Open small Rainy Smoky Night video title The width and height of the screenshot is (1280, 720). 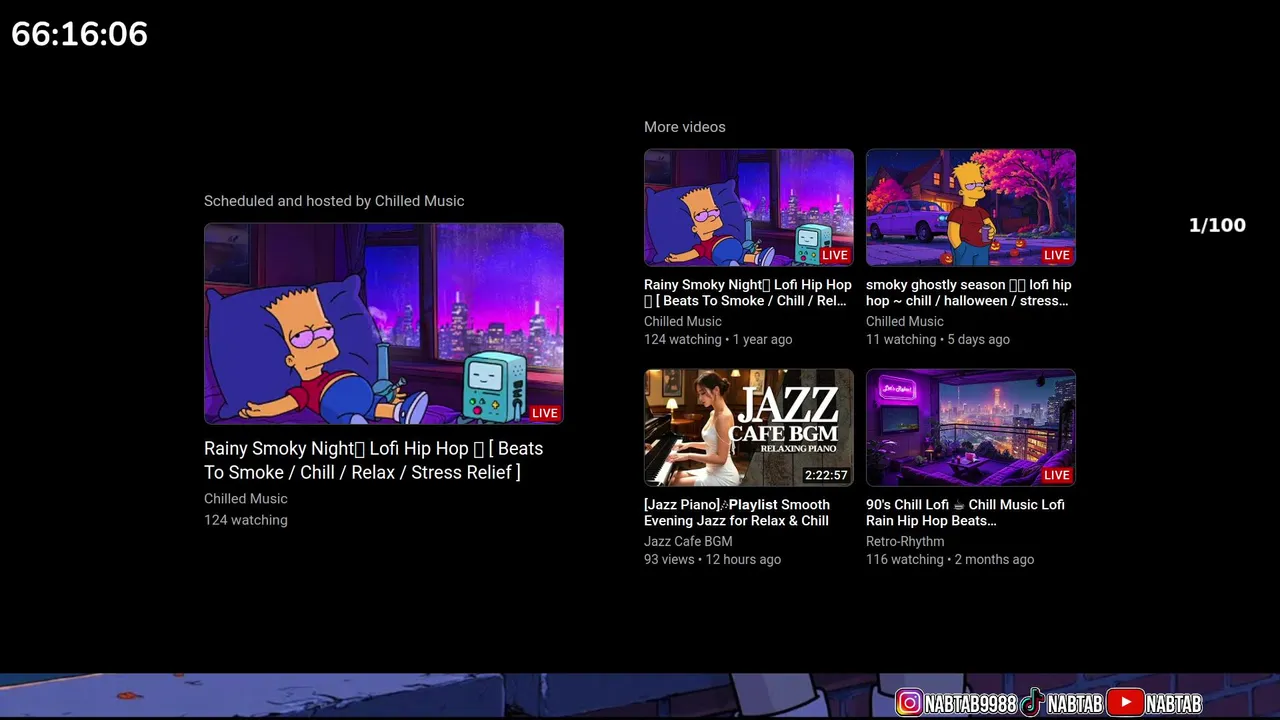748,293
